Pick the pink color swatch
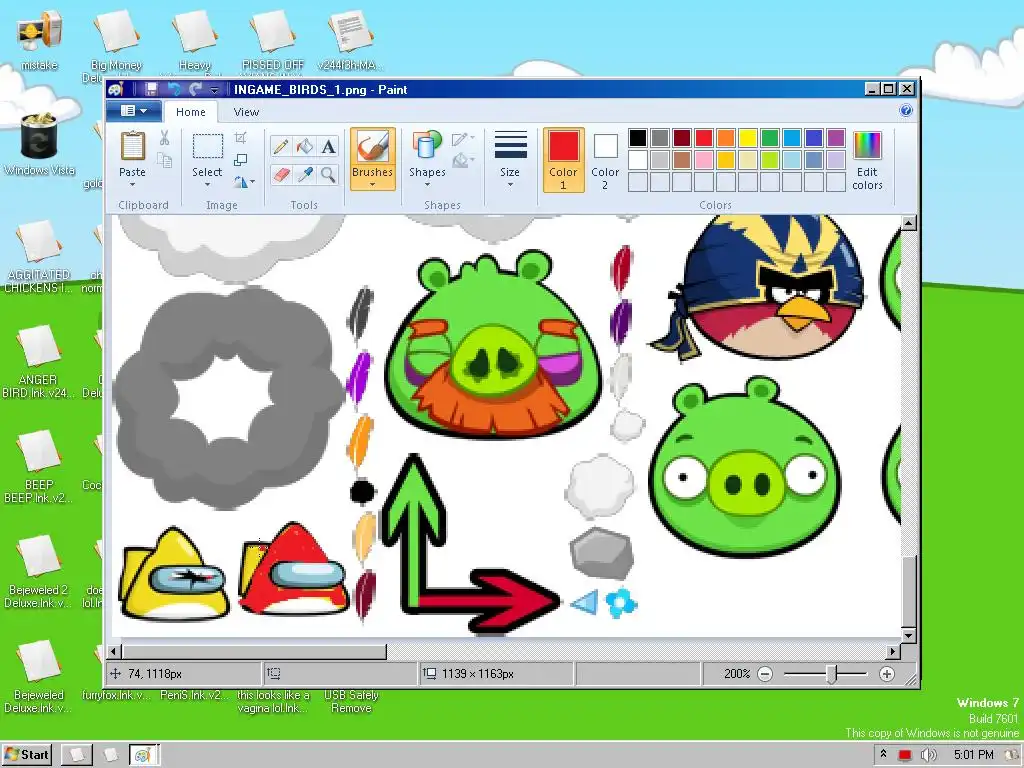 (704, 160)
